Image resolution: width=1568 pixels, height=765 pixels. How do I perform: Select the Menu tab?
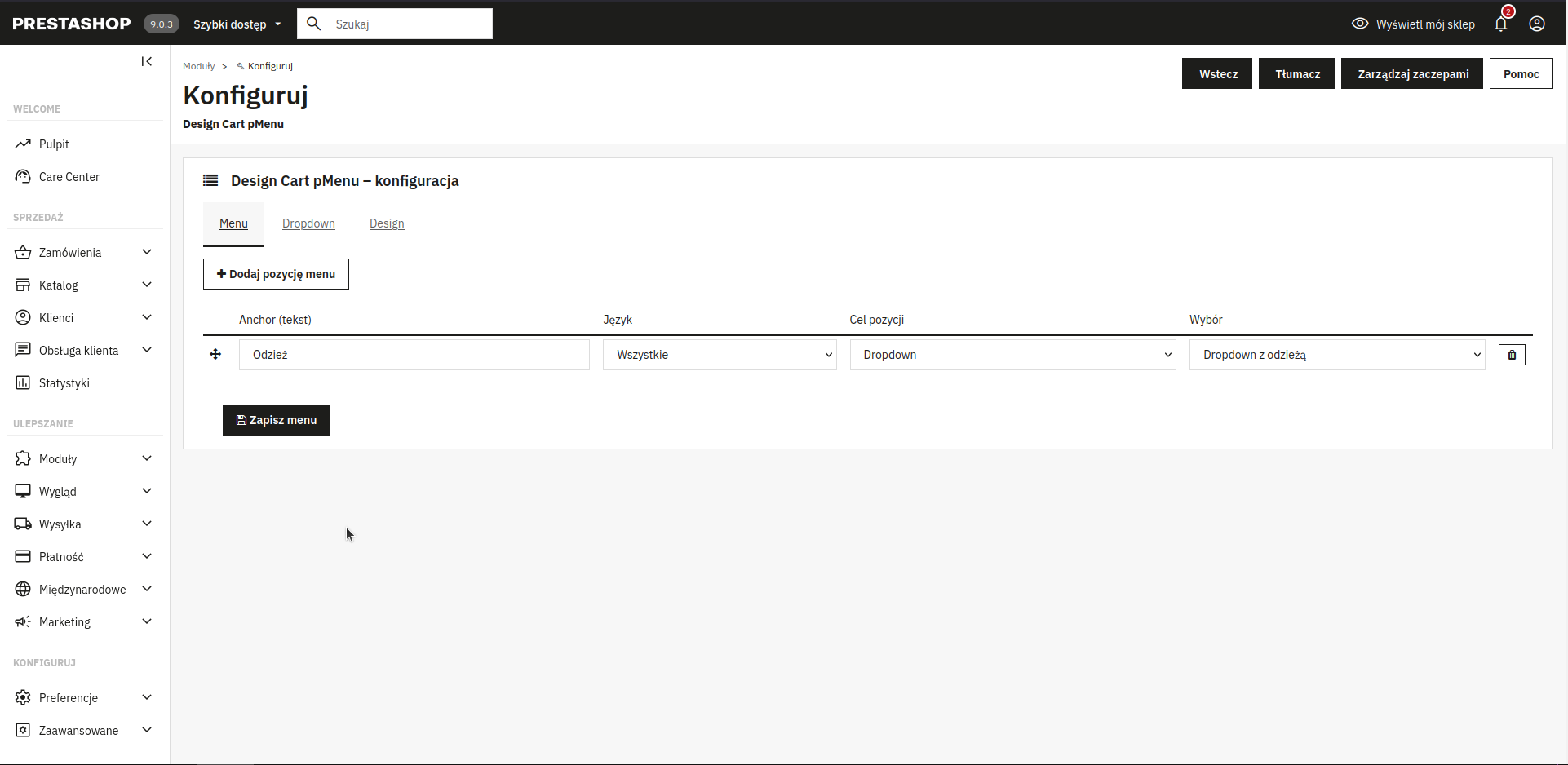point(233,223)
